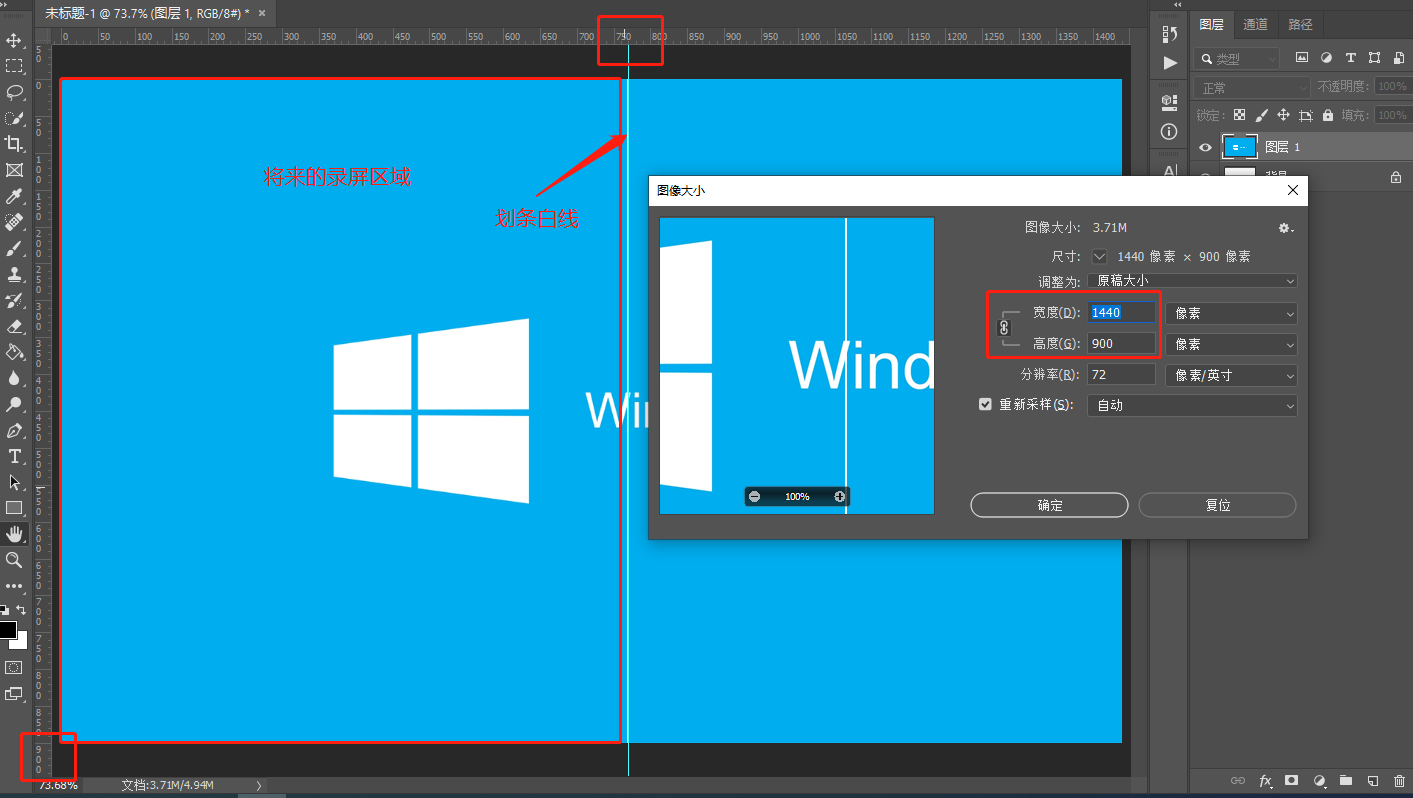The width and height of the screenshot is (1413, 798).
Task: Select the Dodge tool
Action: tap(14, 404)
